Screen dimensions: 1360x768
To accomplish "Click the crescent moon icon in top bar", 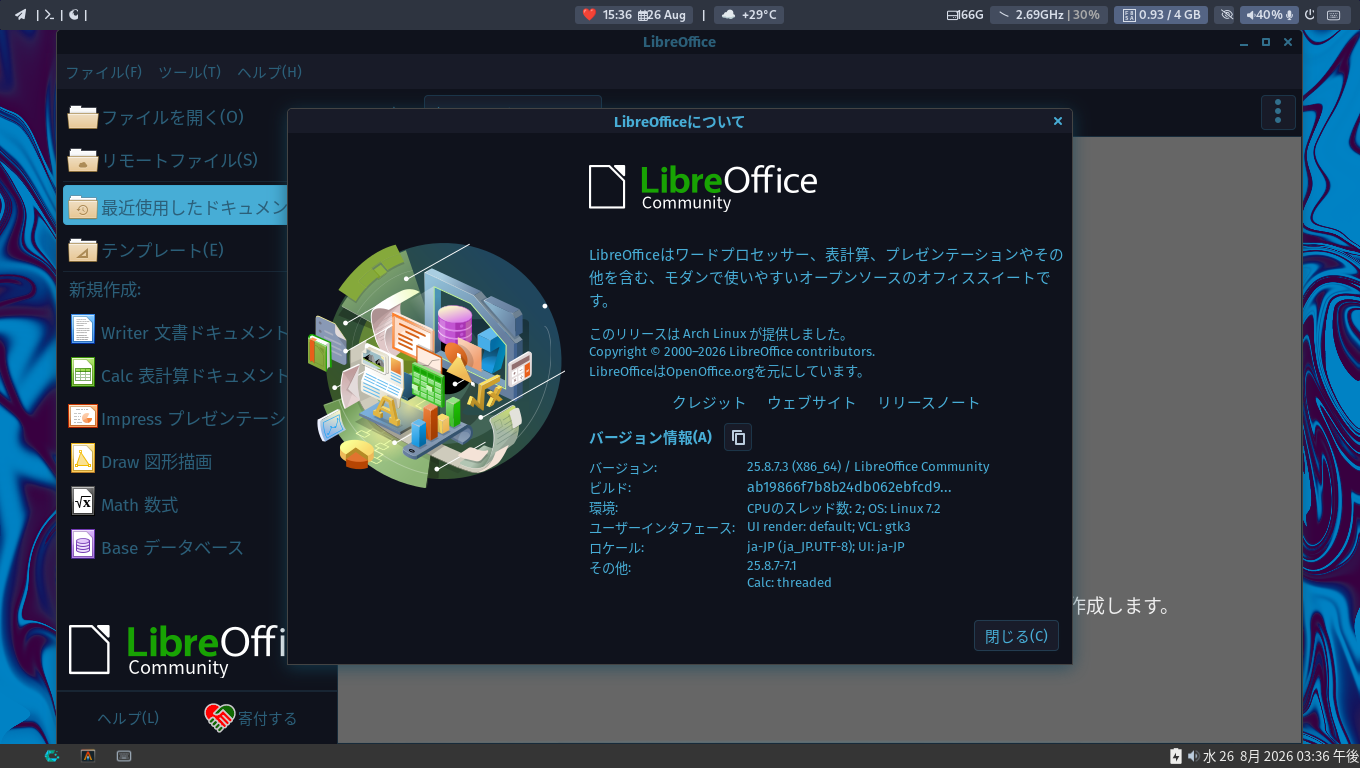I will click(74, 14).
